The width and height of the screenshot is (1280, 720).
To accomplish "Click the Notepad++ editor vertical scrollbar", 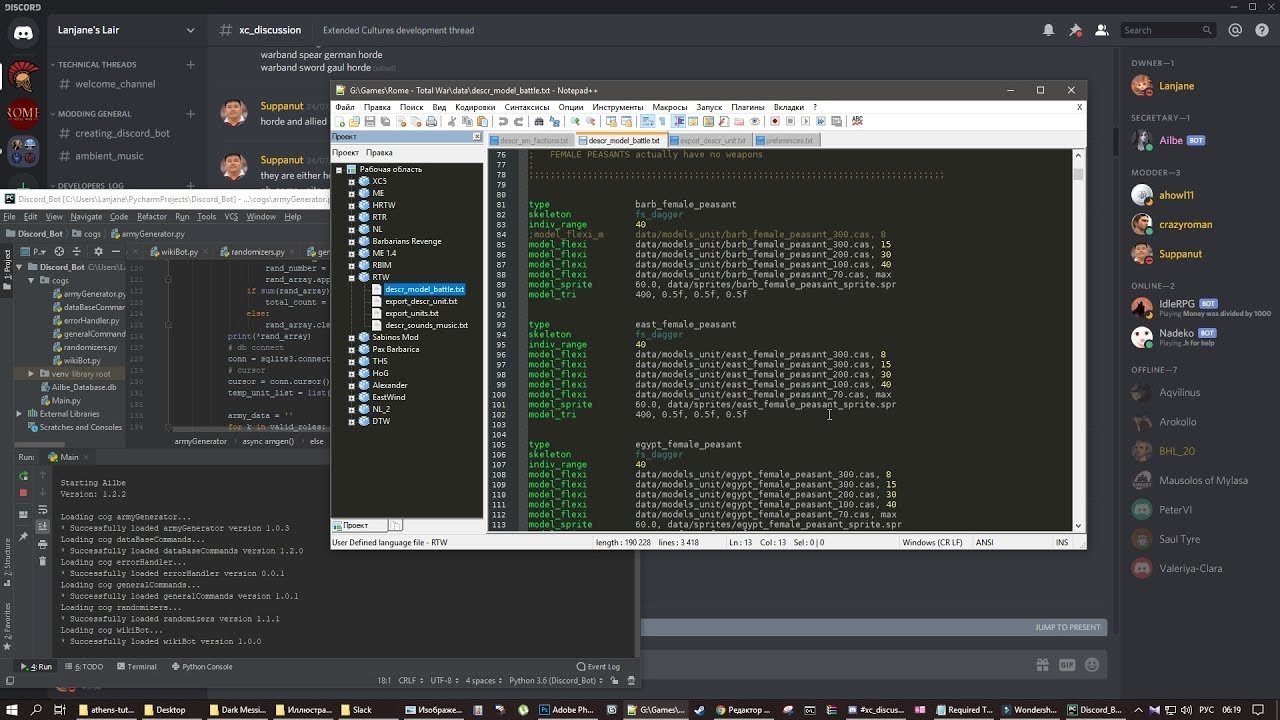I will [1079, 338].
